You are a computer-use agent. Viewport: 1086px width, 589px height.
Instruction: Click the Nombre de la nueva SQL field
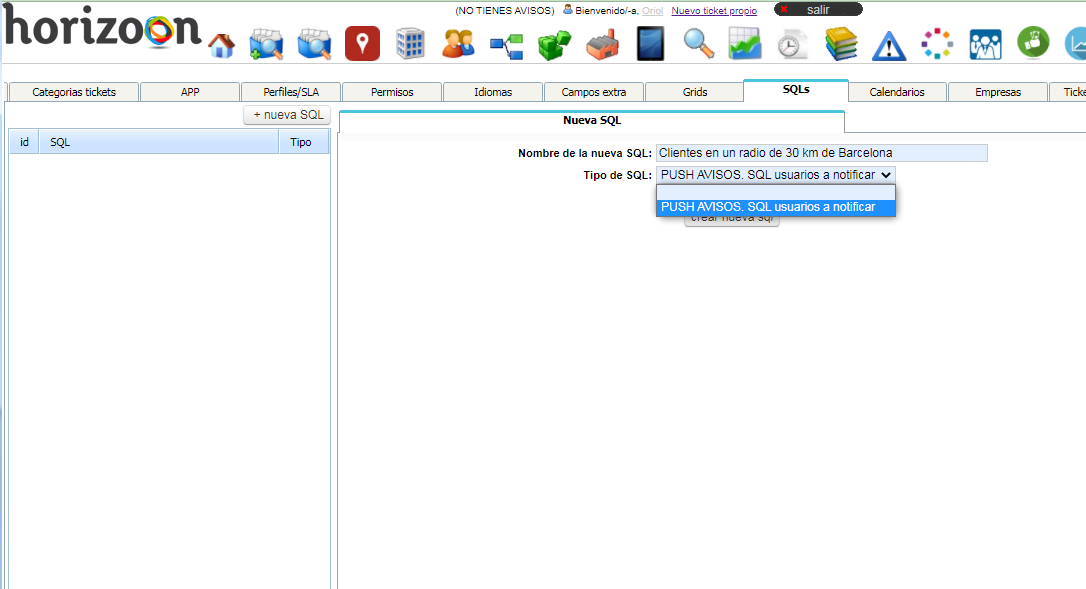(821, 153)
